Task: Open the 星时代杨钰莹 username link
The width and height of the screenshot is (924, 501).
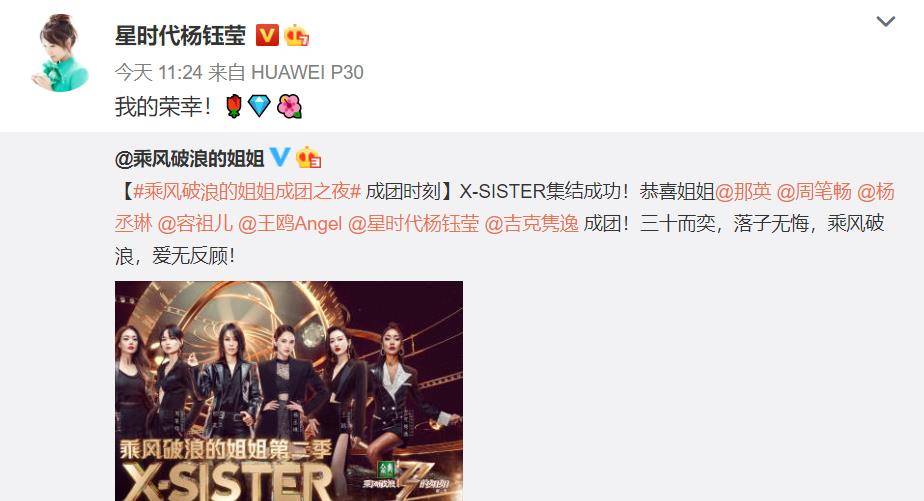Action: point(180,36)
